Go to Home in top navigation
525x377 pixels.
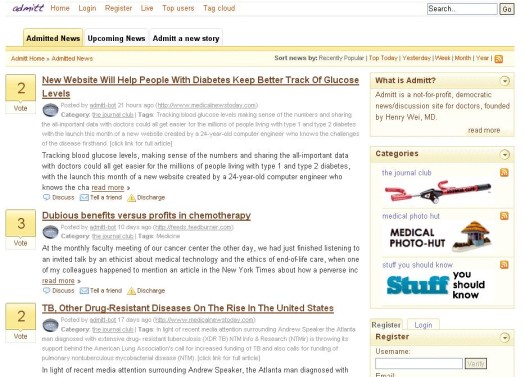[x=60, y=8]
